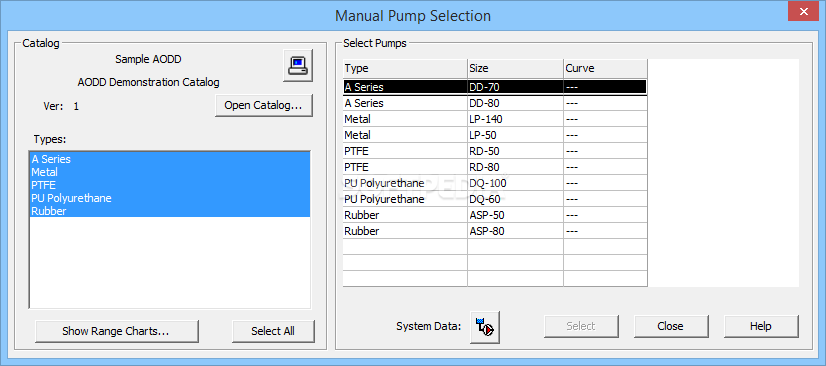Select A Series in Types list
The height and width of the screenshot is (366, 826).
pyautogui.click(x=170, y=159)
